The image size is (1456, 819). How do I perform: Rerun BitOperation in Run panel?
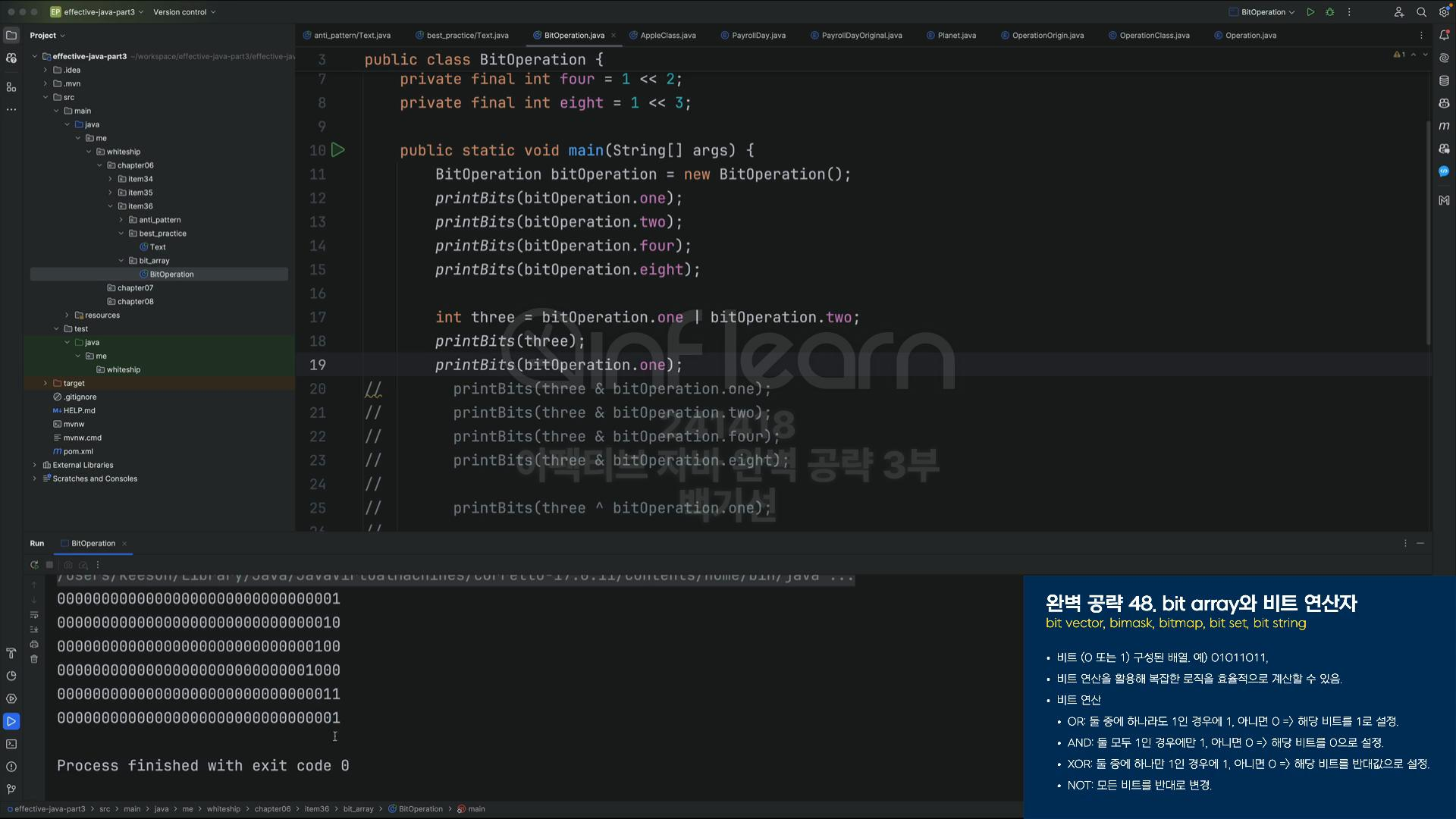pos(34,565)
